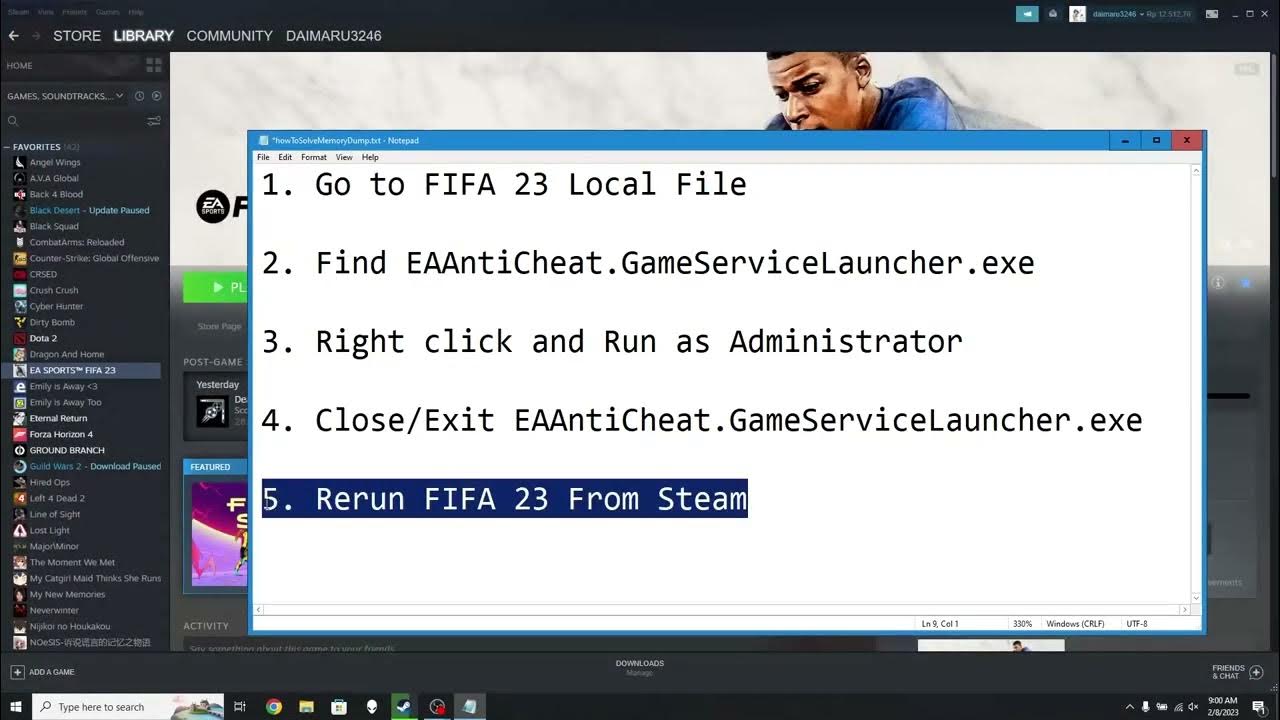Open Windows Start menu
Image resolution: width=1280 pixels, height=720 pixels.
click(x=15, y=707)
